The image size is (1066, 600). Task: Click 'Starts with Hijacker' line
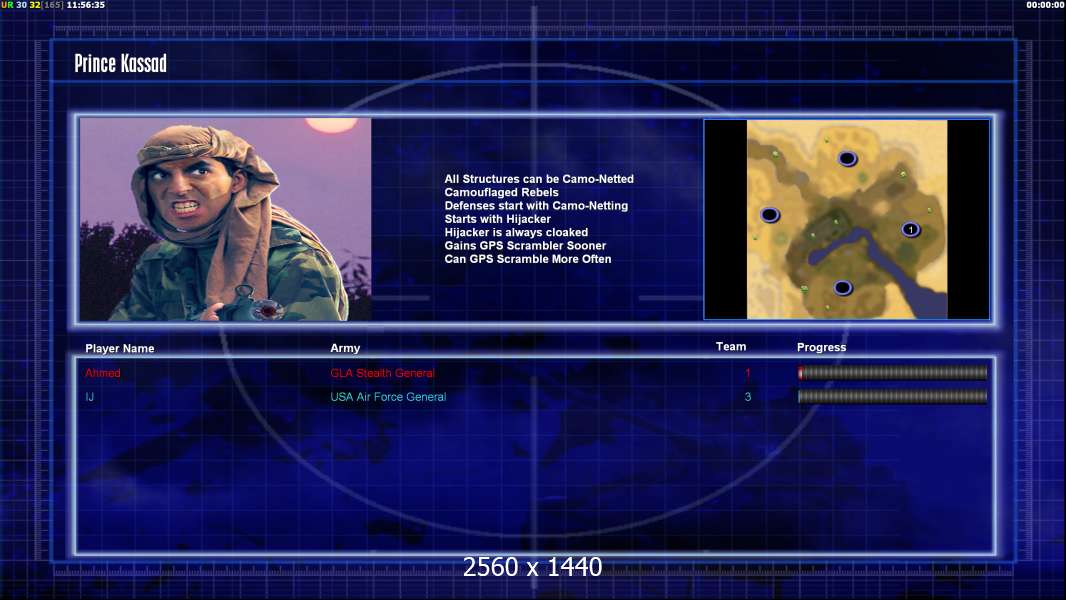pyautogui.click(x=498, y=219)
